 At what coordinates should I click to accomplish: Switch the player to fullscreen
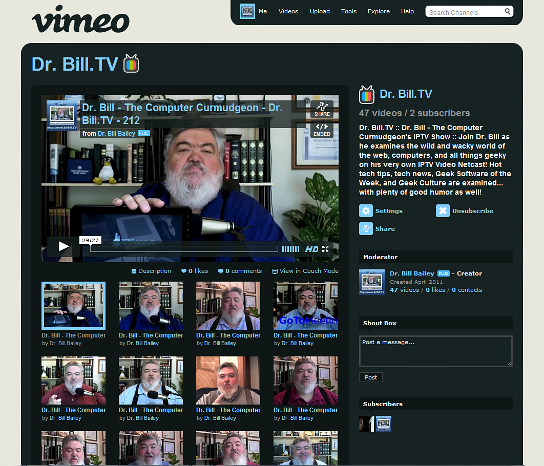[x=325, y=249]
